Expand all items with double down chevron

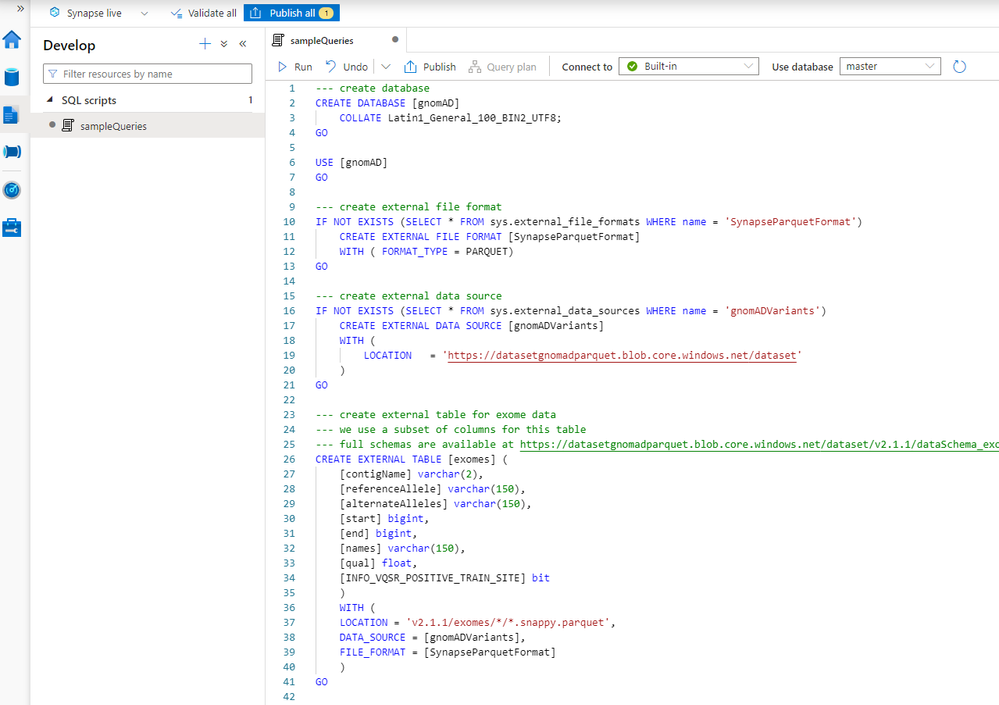click(x=224, y=44)
